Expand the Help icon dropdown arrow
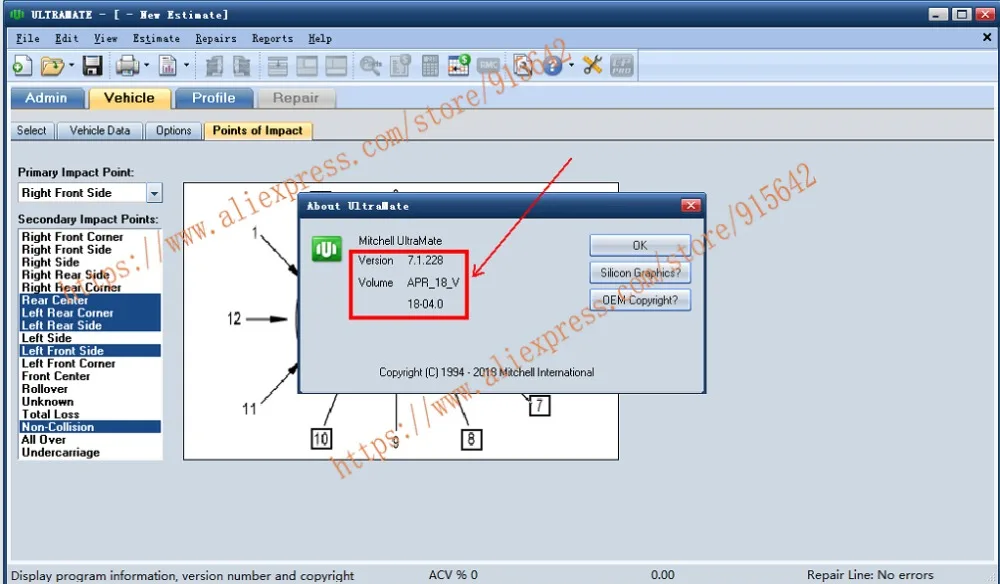1000x584 pixels. [571, 65]
